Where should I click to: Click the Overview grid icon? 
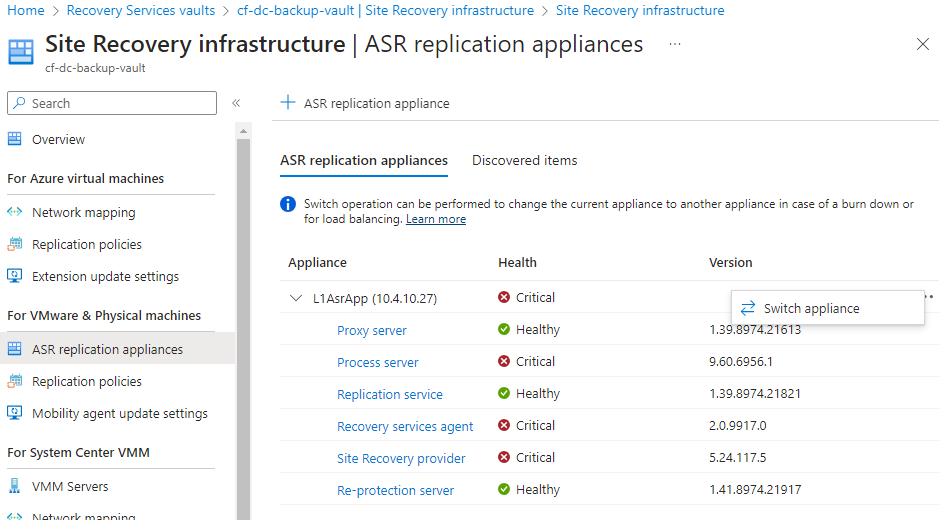point(14,139)
